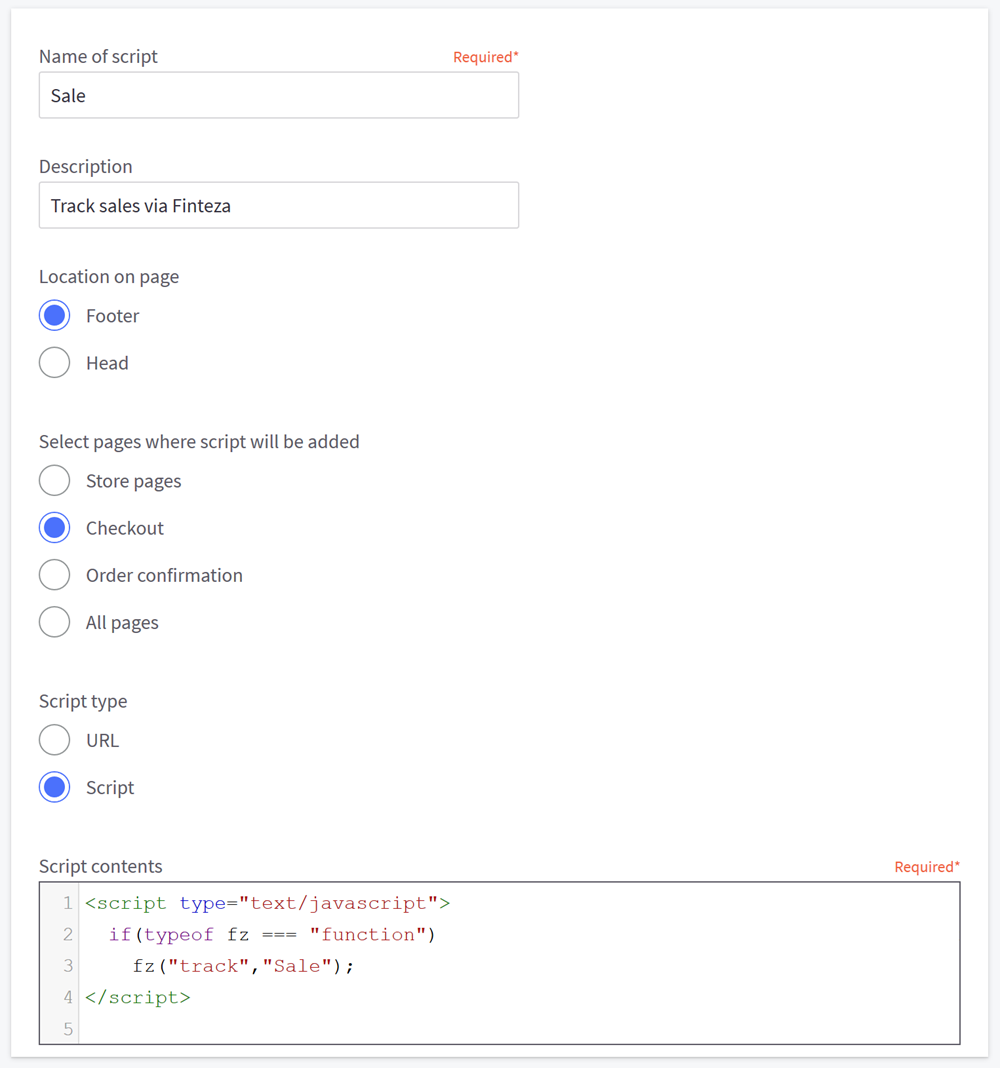Pick the Checkout pages radio button
The width and height of the screenshot is (1000, 1068).
[55, 528]
